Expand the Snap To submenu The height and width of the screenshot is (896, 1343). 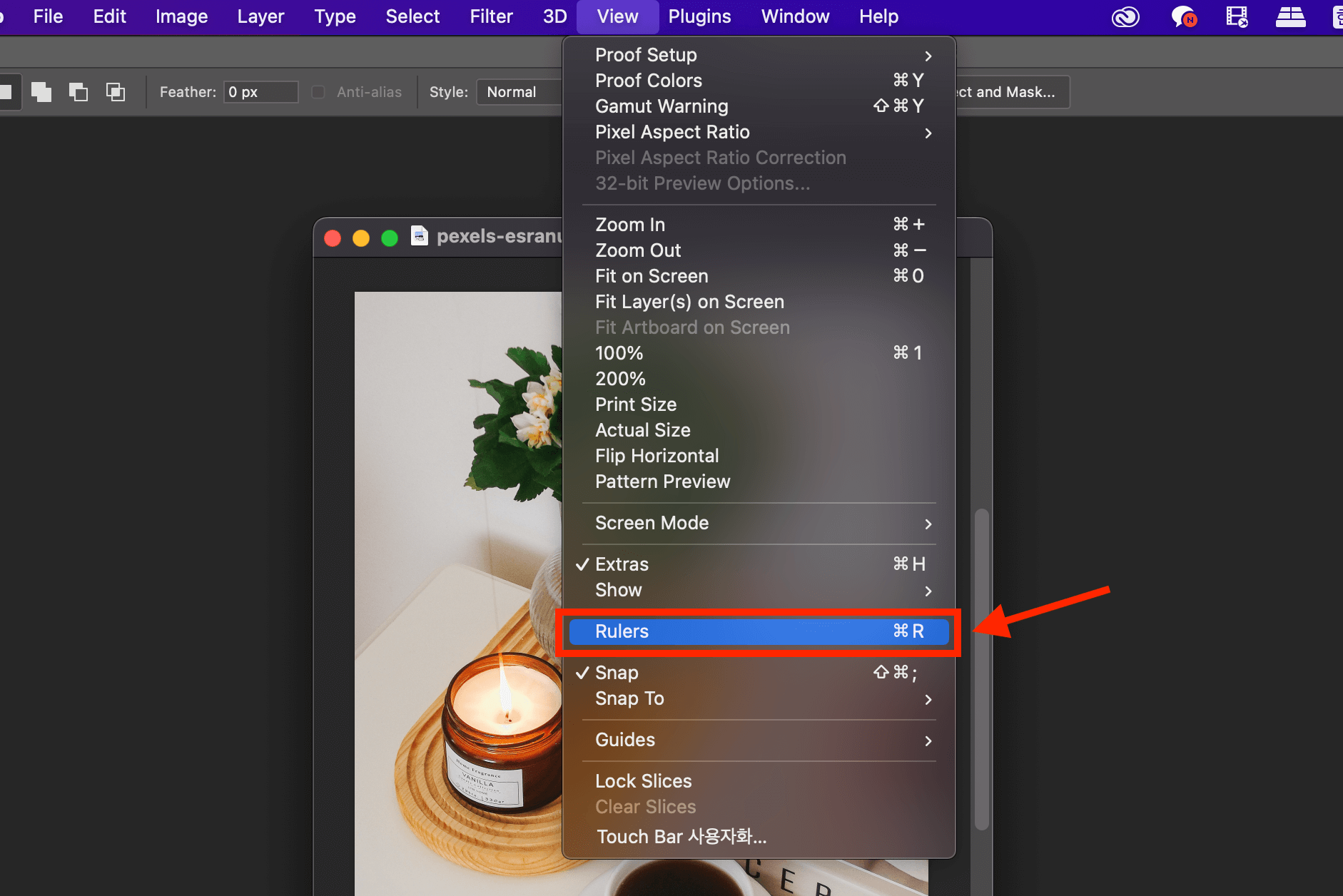coord(759,698)
